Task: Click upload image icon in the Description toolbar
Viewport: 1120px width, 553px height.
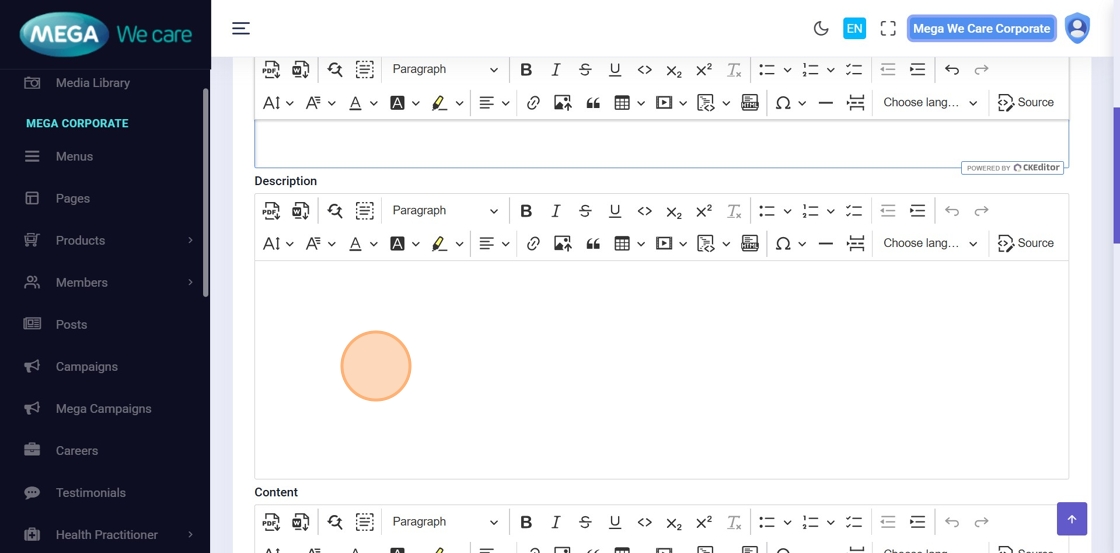Action: pyautogui.click(x=563, y=244)
